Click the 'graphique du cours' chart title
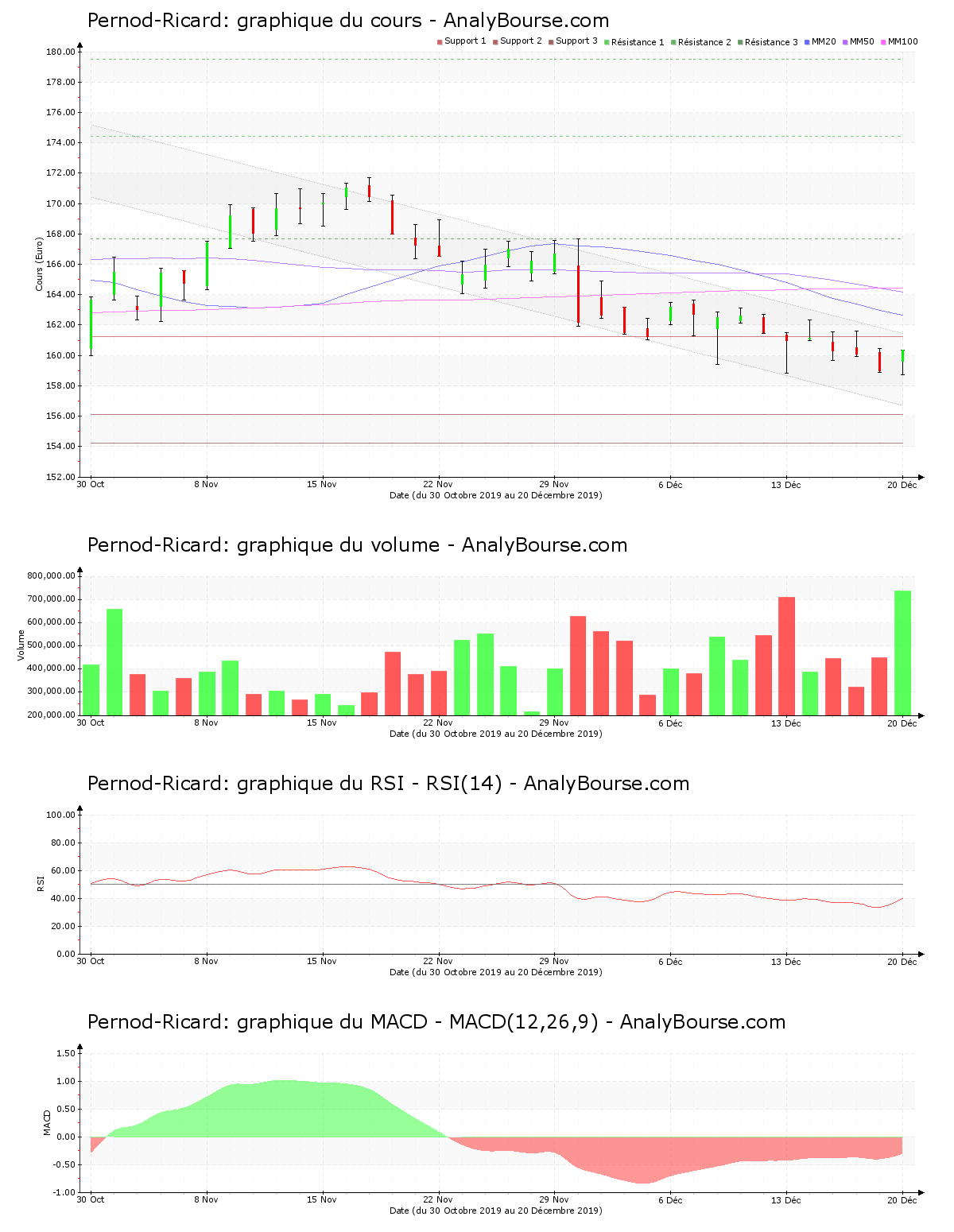 click(x=348, y=21)
